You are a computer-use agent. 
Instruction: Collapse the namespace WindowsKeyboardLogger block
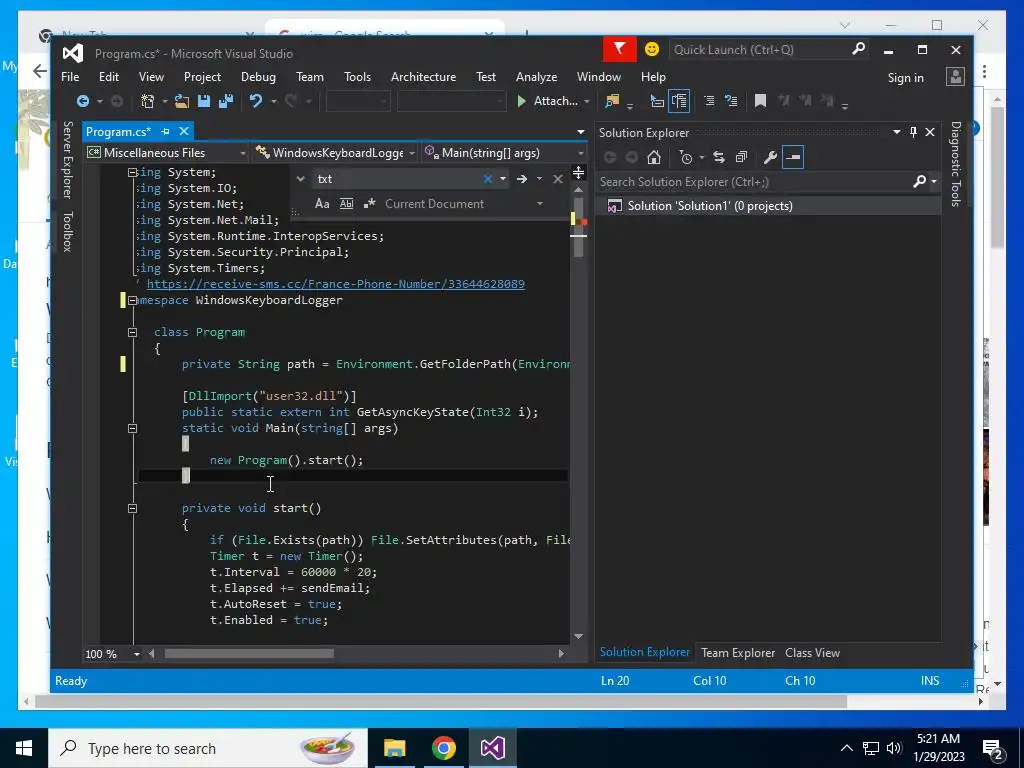coord(133,300)
